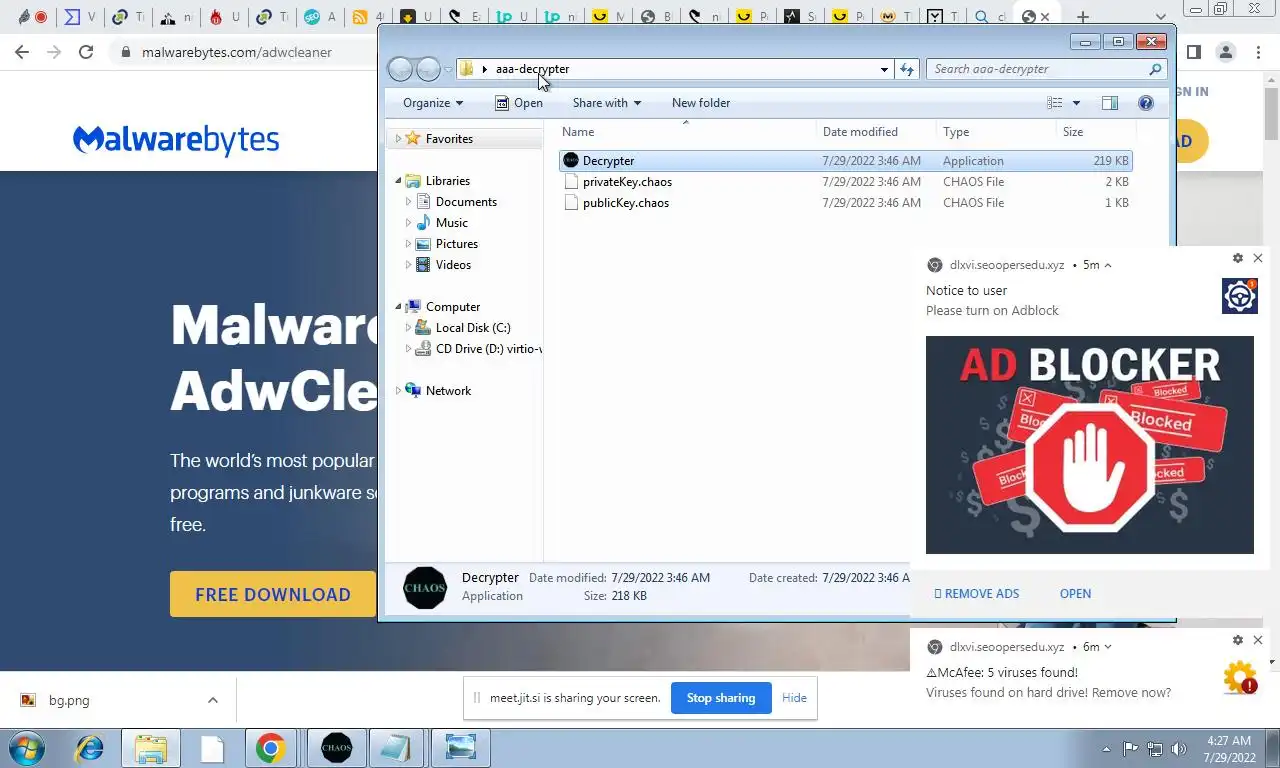Open the Chrome three-dot menu
This screenshot has height=768, width=1280.
(x=1259, y=52)
